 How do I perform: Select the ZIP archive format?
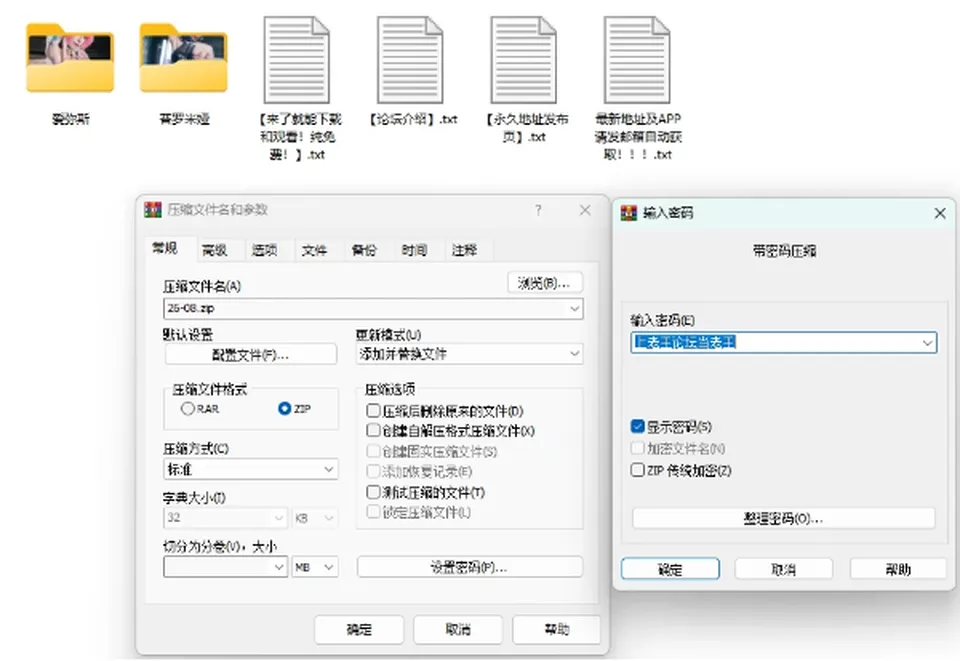point(284,408)
